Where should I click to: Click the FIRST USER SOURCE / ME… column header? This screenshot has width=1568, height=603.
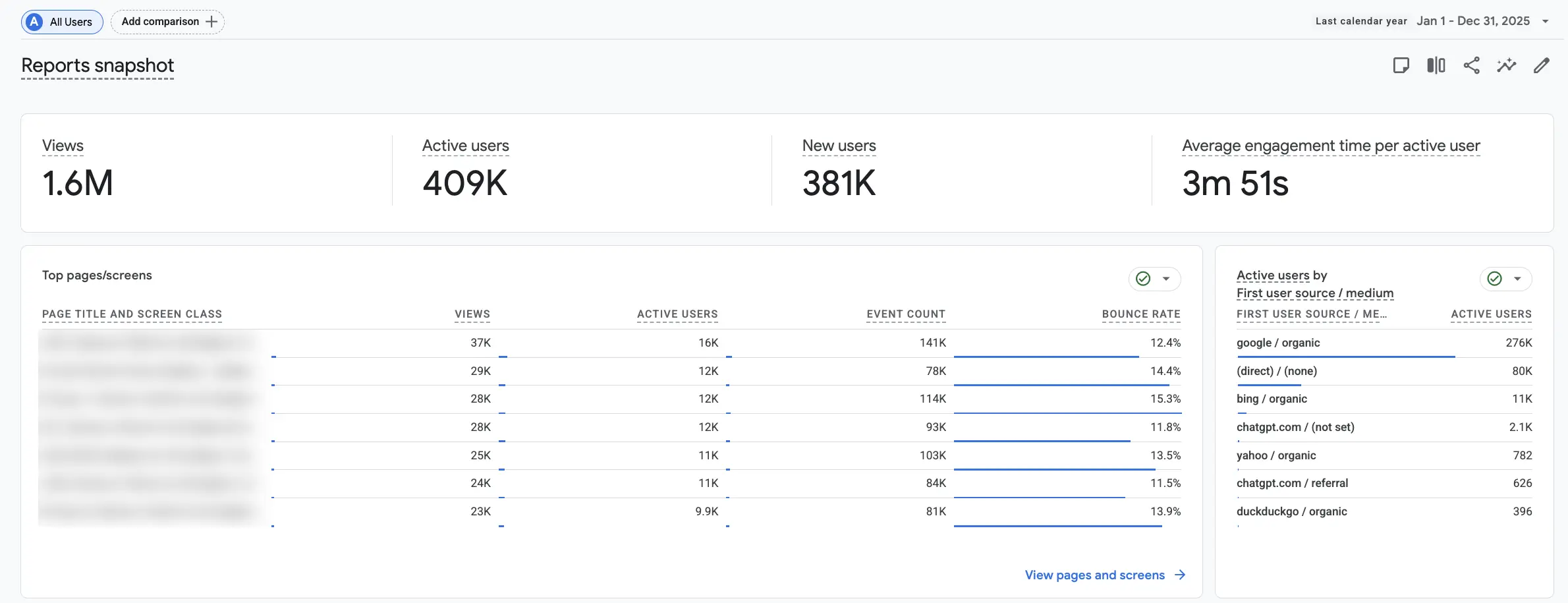pos(1311,314)
